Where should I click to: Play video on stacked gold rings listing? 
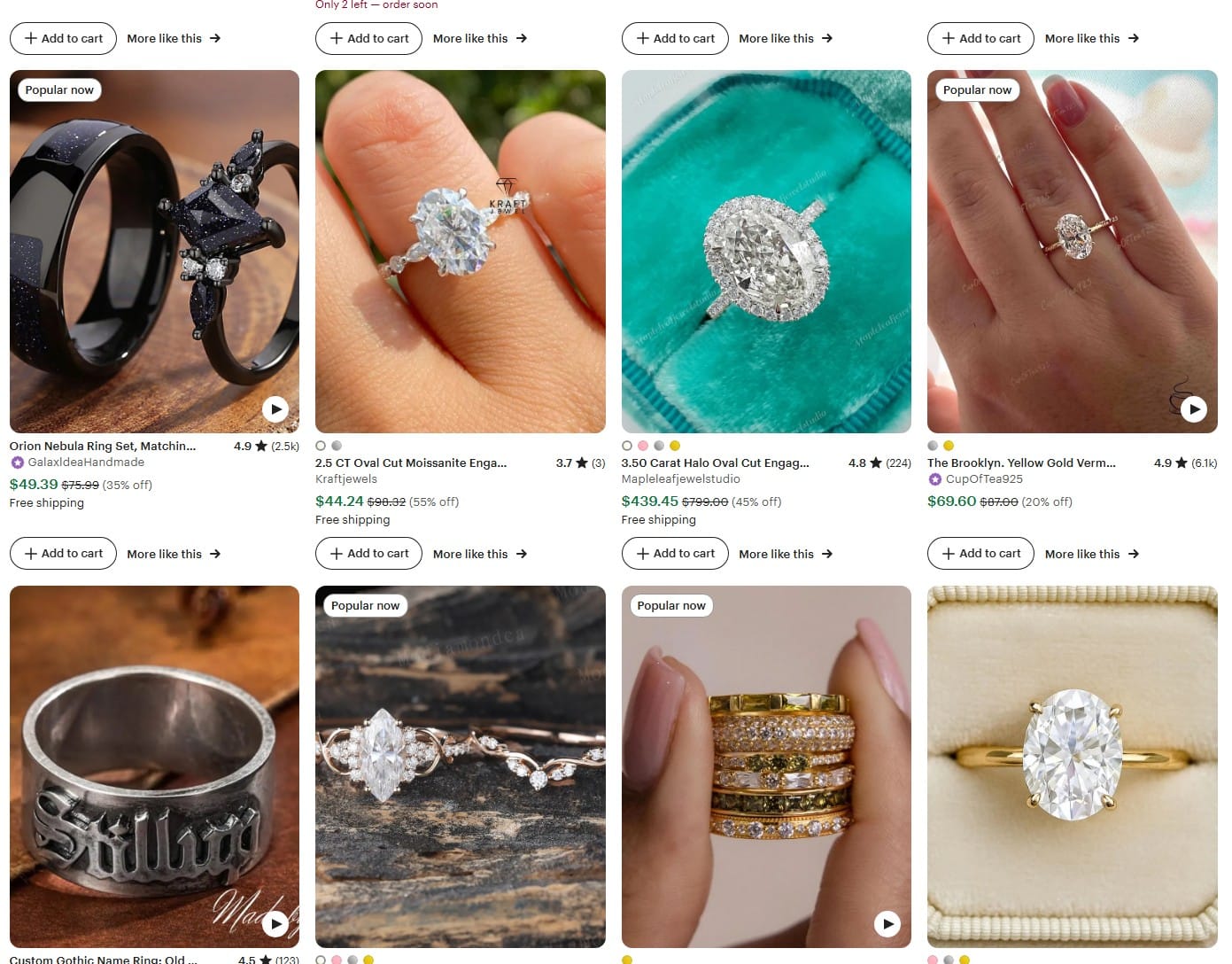pyautogui.click(x=887, y=924)
